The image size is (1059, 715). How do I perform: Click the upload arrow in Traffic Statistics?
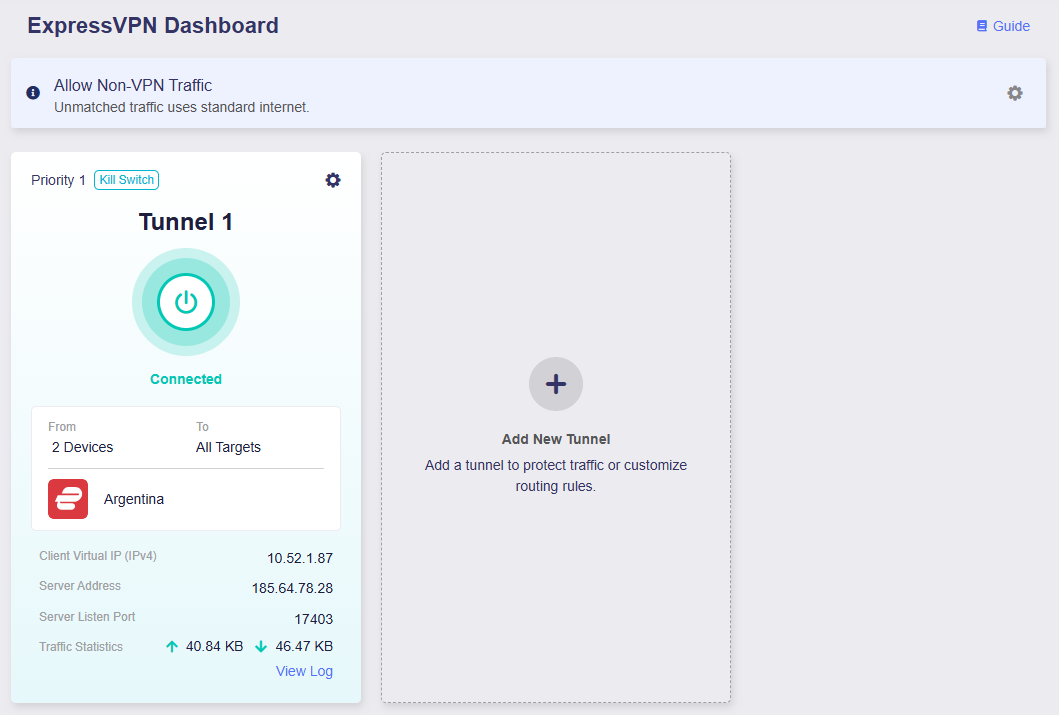click(172, 647)
